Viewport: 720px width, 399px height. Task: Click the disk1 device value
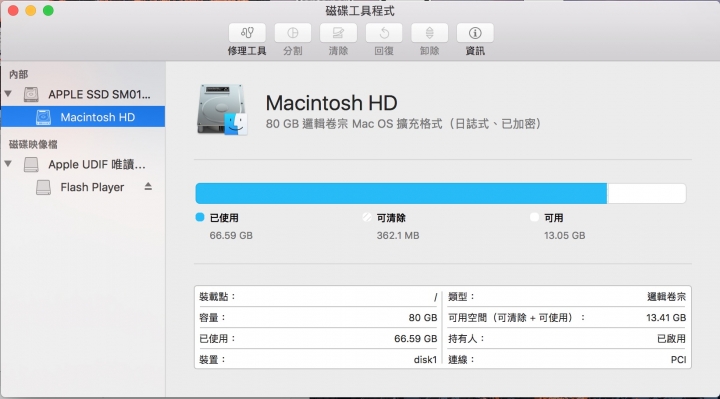(425, 360)
